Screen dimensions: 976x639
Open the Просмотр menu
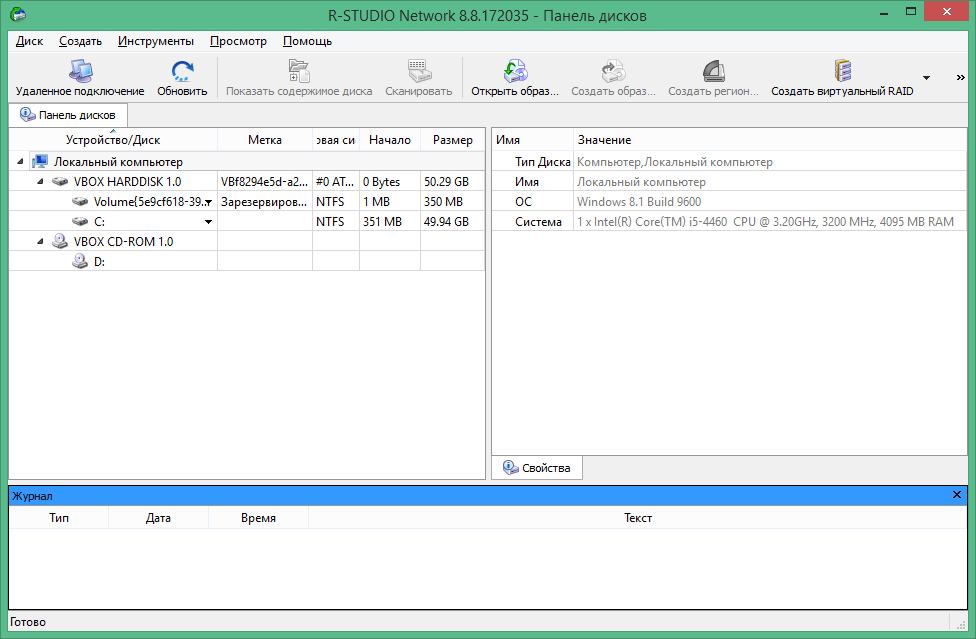[x=238, y=41]
